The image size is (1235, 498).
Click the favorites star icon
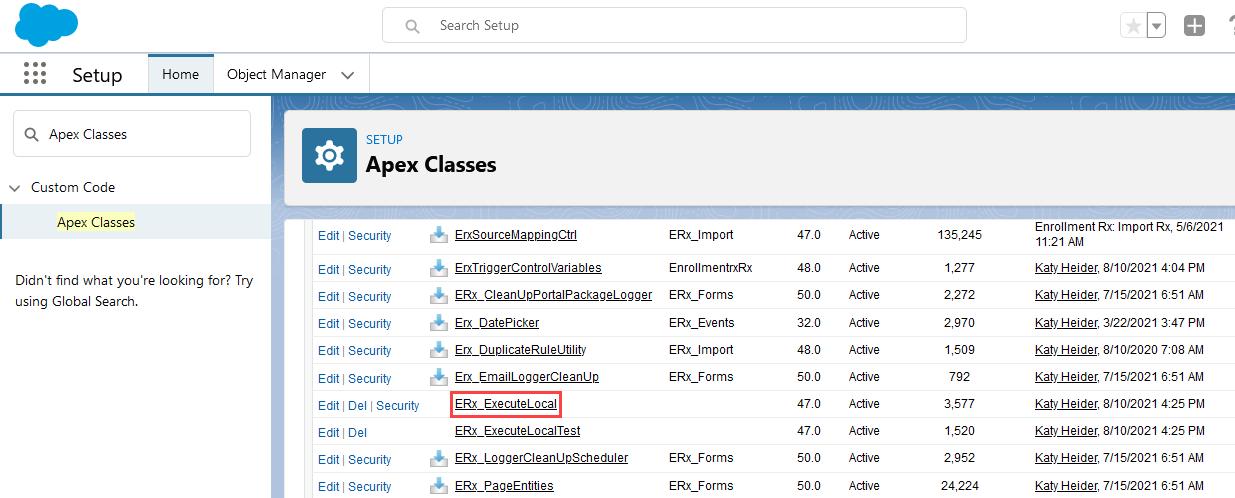coord(1133,27)
